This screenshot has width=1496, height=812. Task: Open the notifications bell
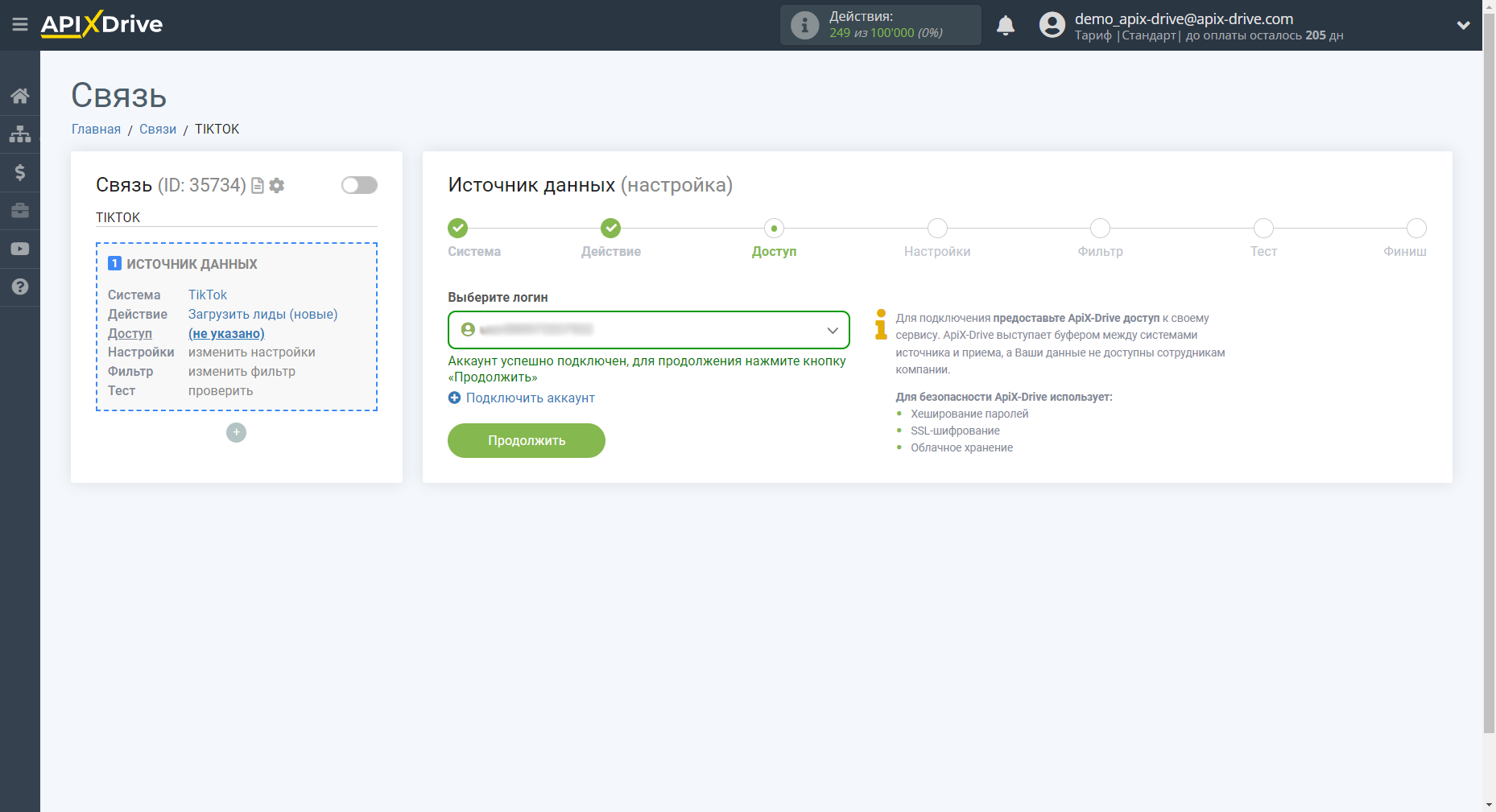point(1006,25)
